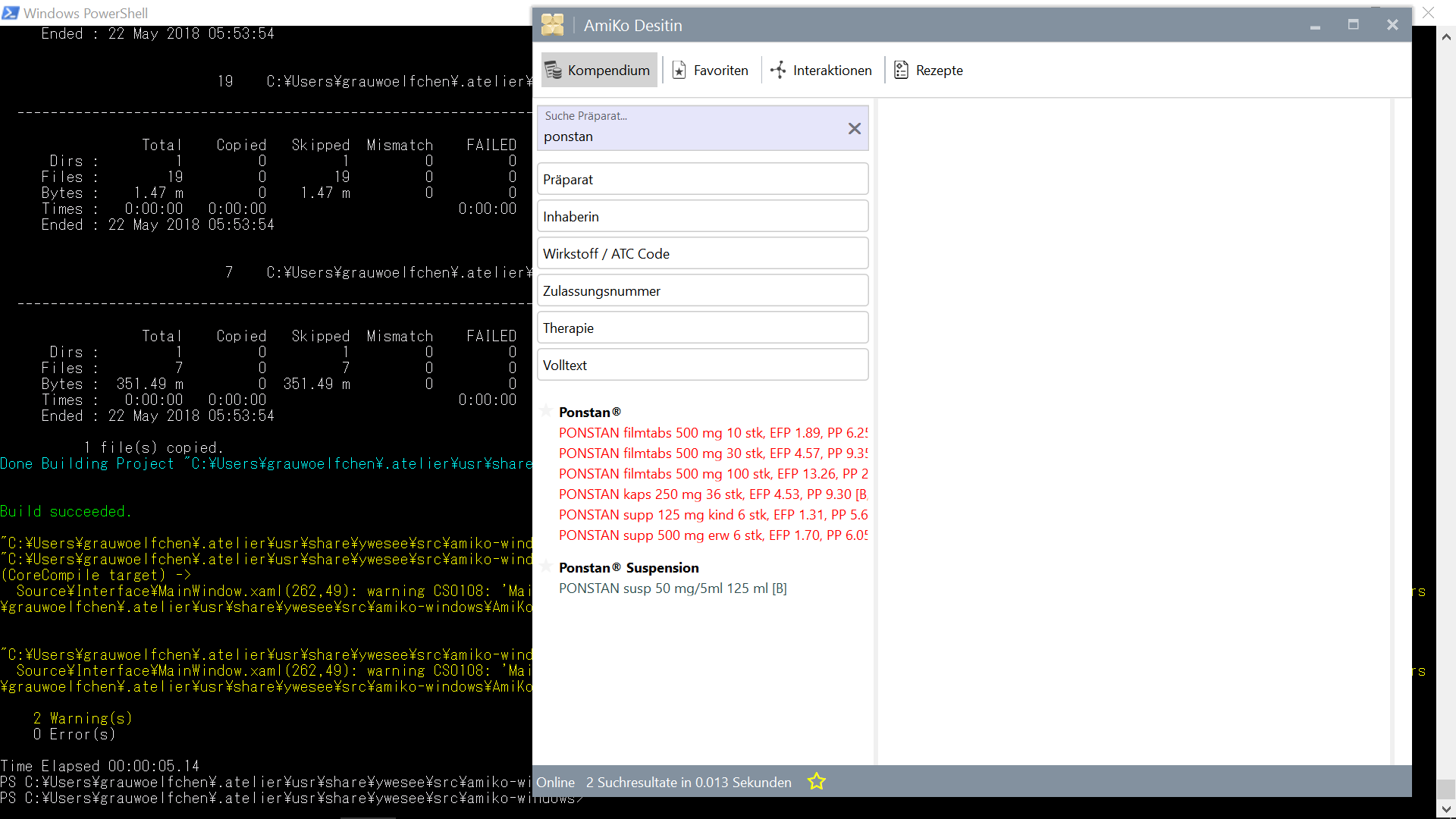
Task: Open the Kompendium tab
Action: point(599,70)
